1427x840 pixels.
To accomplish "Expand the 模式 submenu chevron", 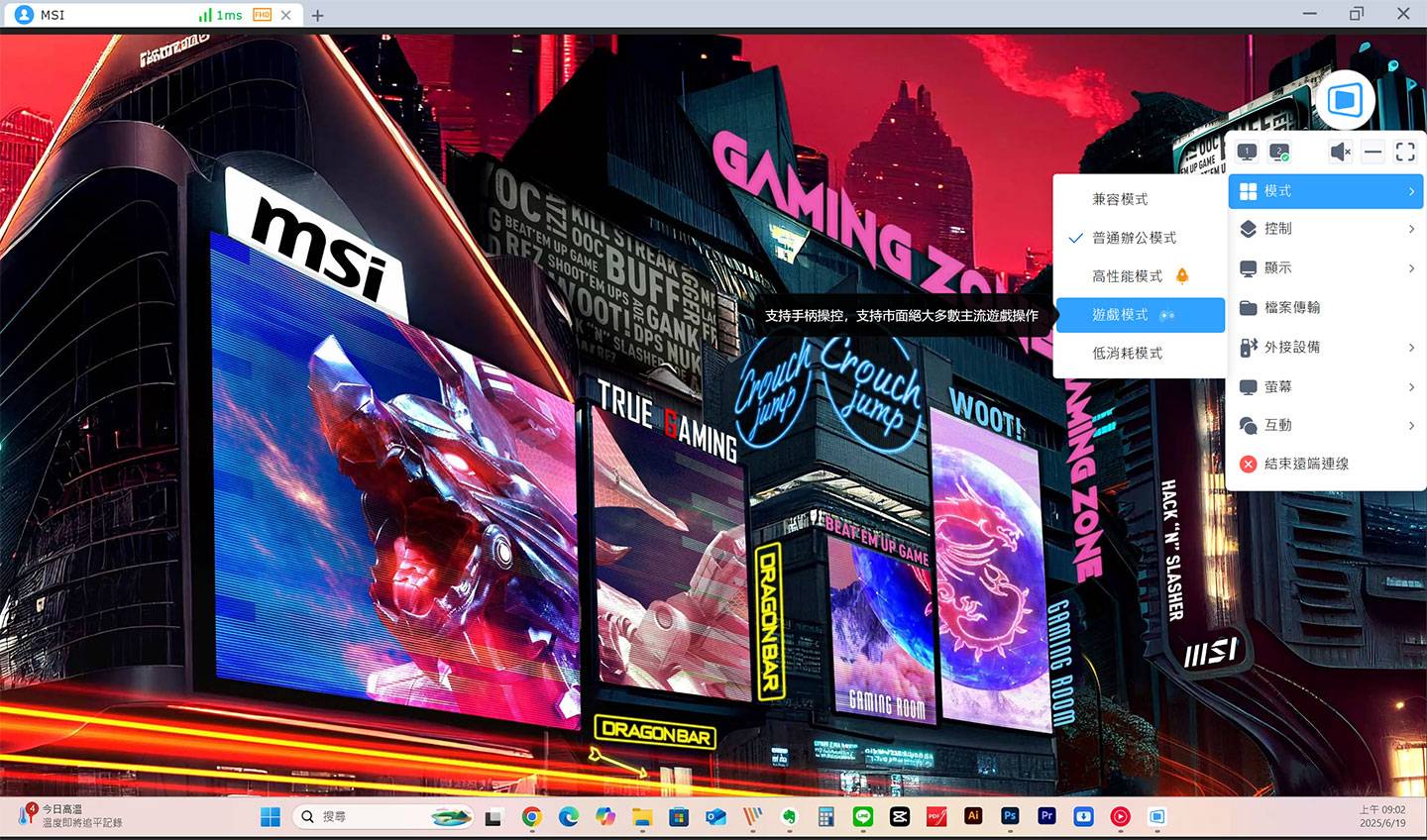I will pos(1411,191).
